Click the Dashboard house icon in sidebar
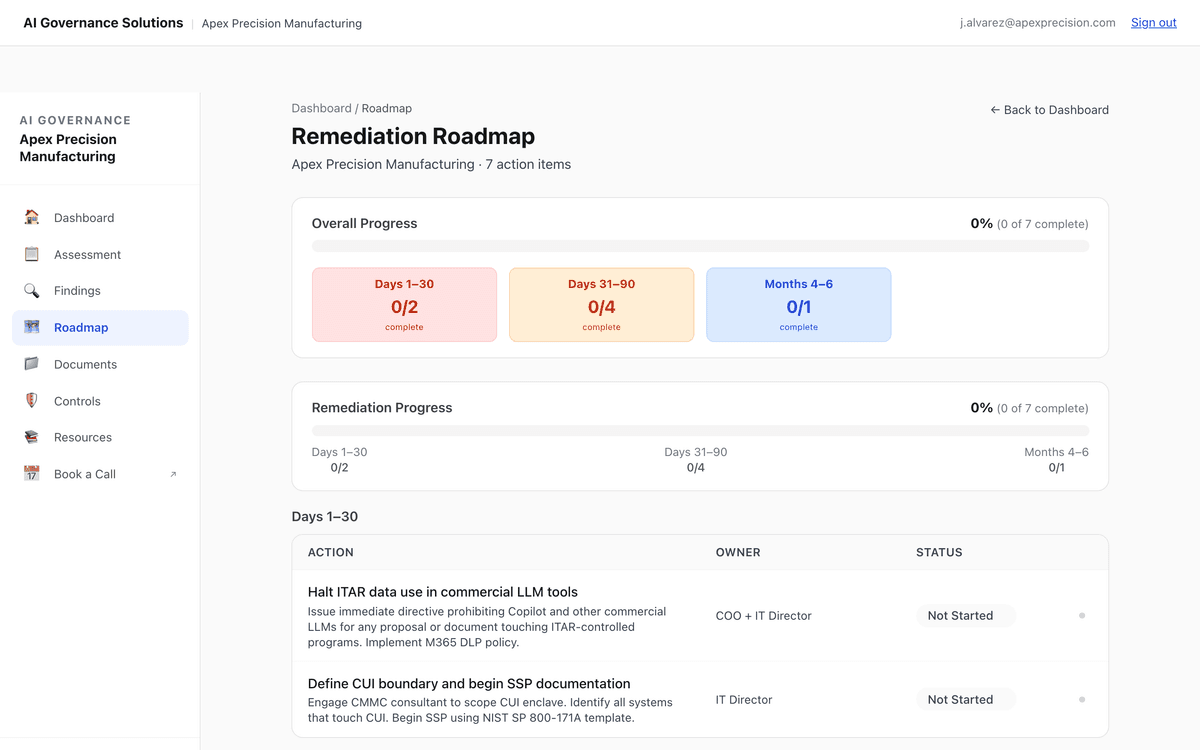Screen dimensions: 1200x750 point(32,217)
